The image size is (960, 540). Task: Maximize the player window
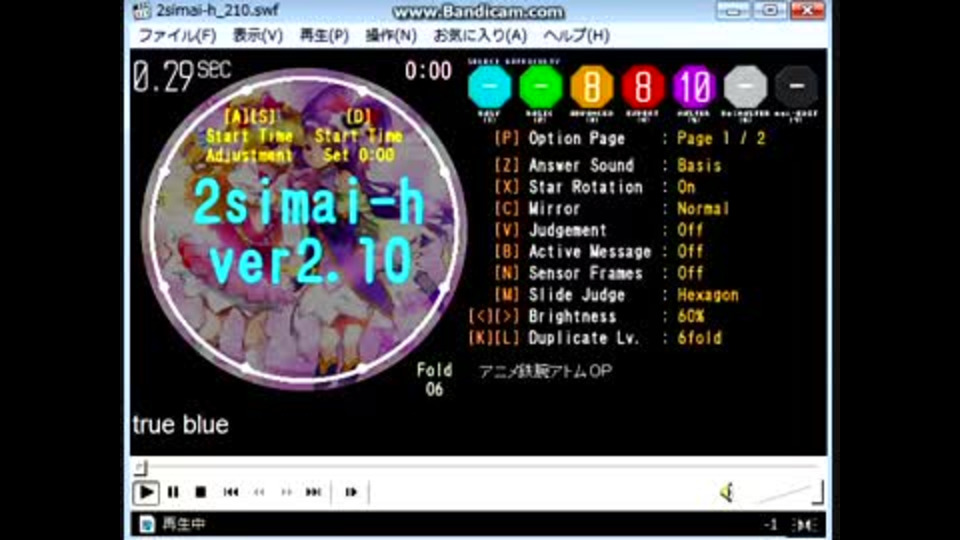click(x=770, y=10)
